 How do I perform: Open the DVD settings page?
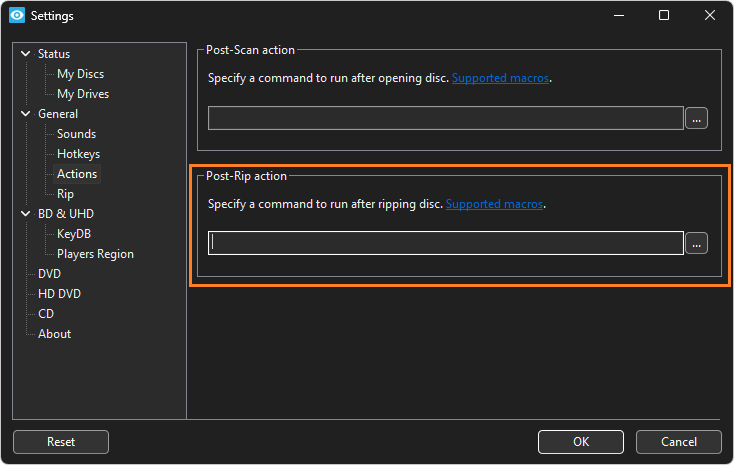[49, 273]
